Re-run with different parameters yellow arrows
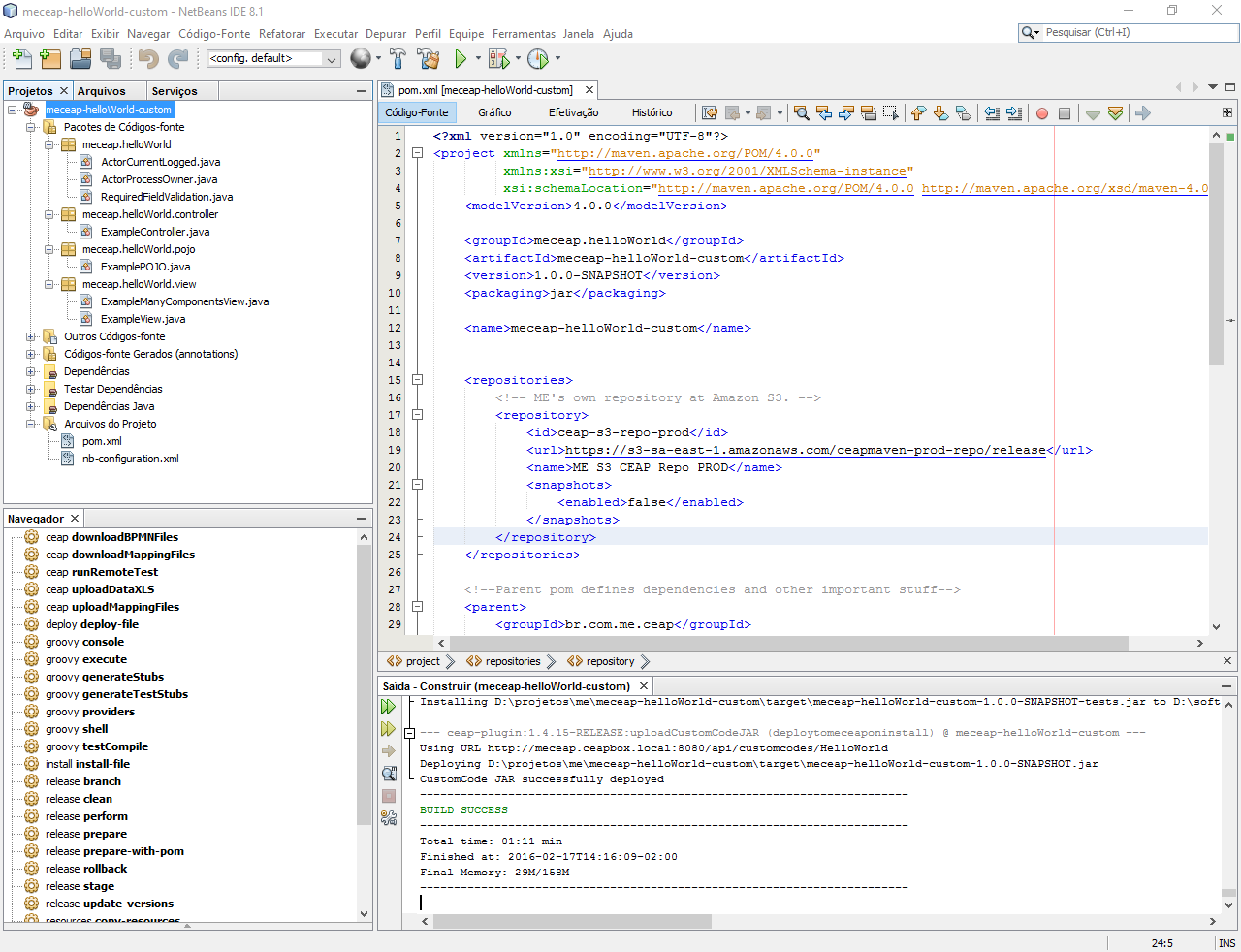 (389, 729)
